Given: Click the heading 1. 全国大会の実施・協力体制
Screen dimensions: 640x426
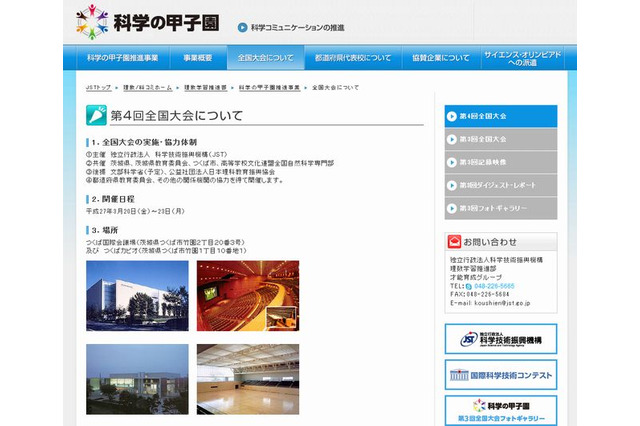Looking at the screenshot, I should pyautogui.click(x=144, y=142).
